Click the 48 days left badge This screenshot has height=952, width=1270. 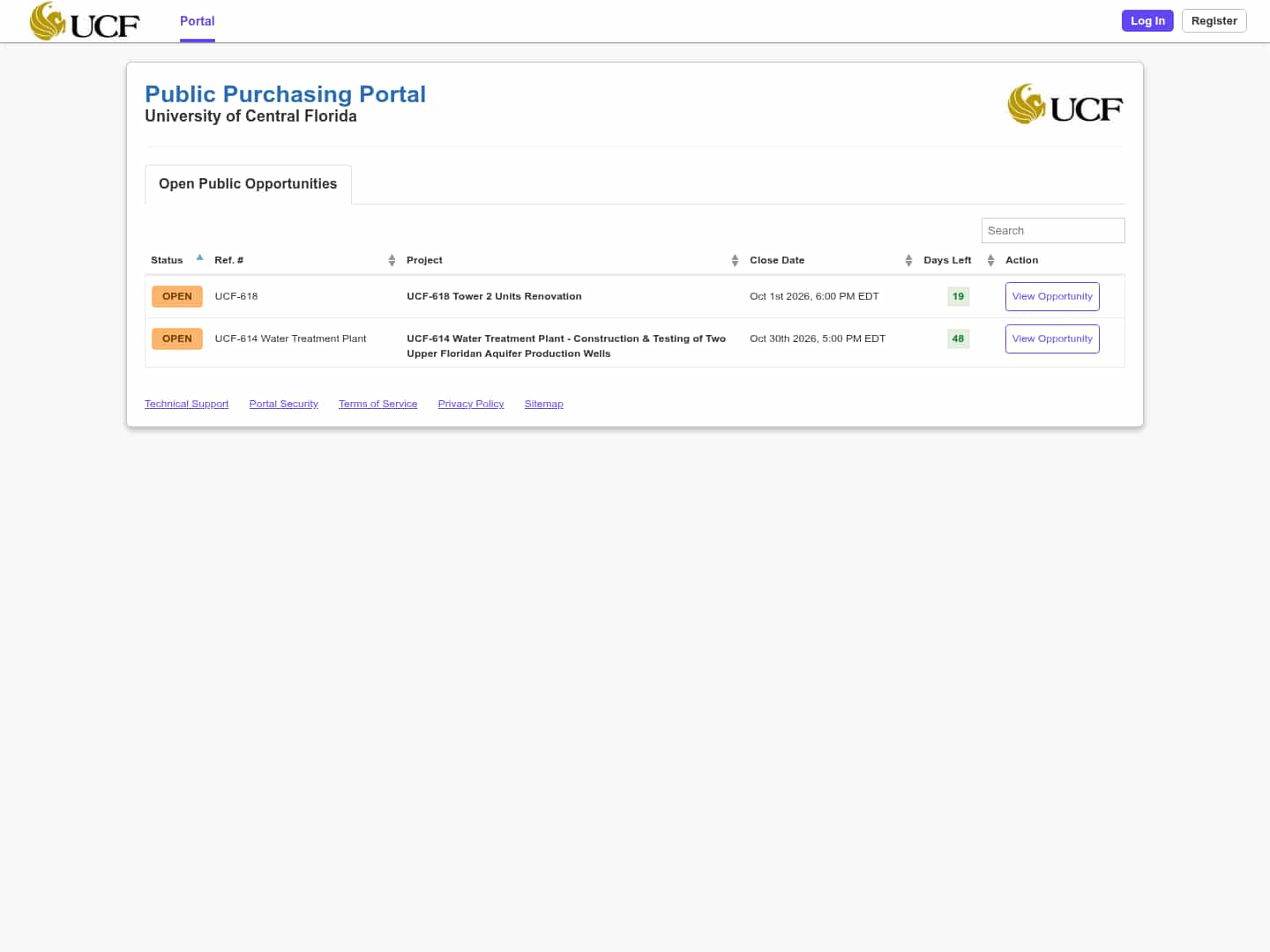959,338
